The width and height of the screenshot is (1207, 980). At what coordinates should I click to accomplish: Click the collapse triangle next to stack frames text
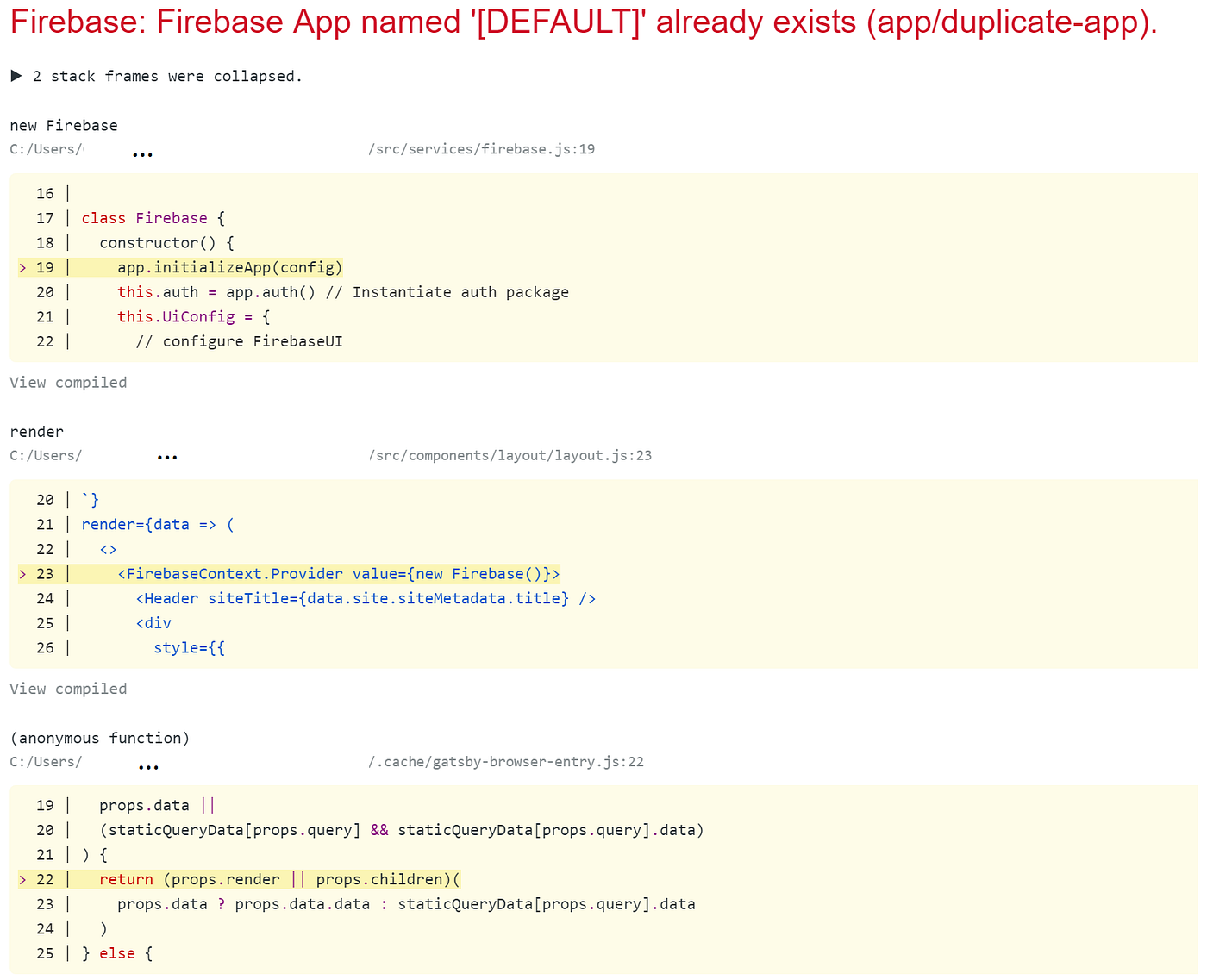click(x=16, y=75)
